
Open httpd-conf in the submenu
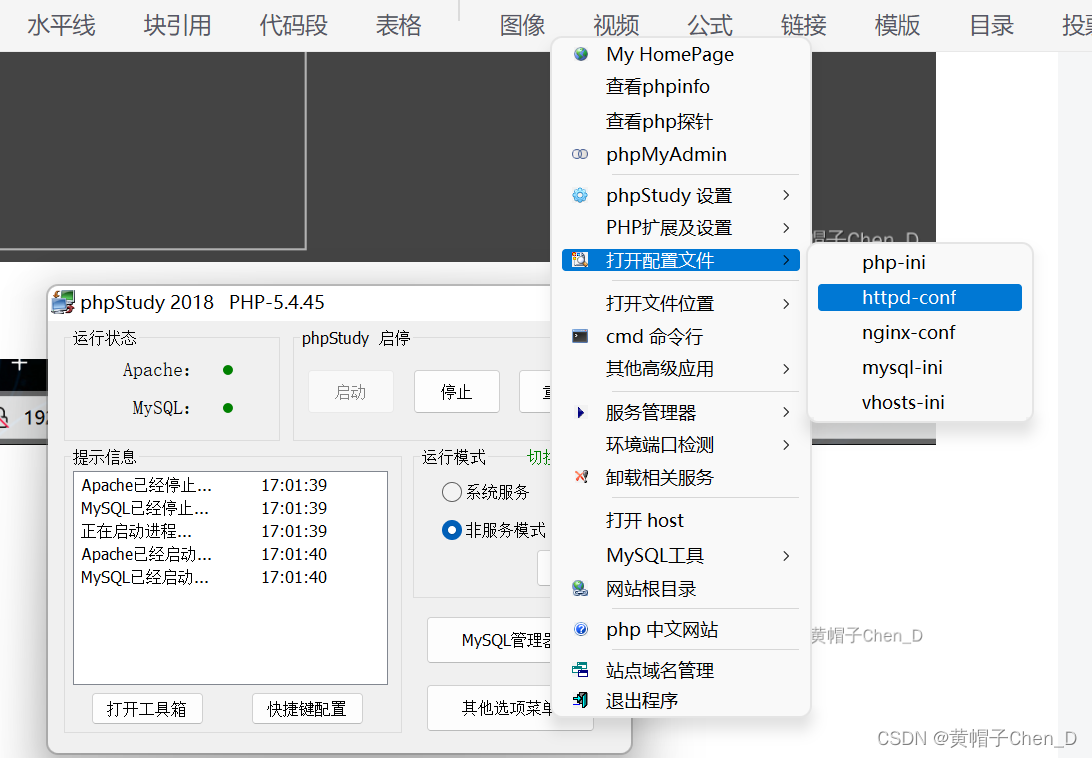(x=919, y=297)
